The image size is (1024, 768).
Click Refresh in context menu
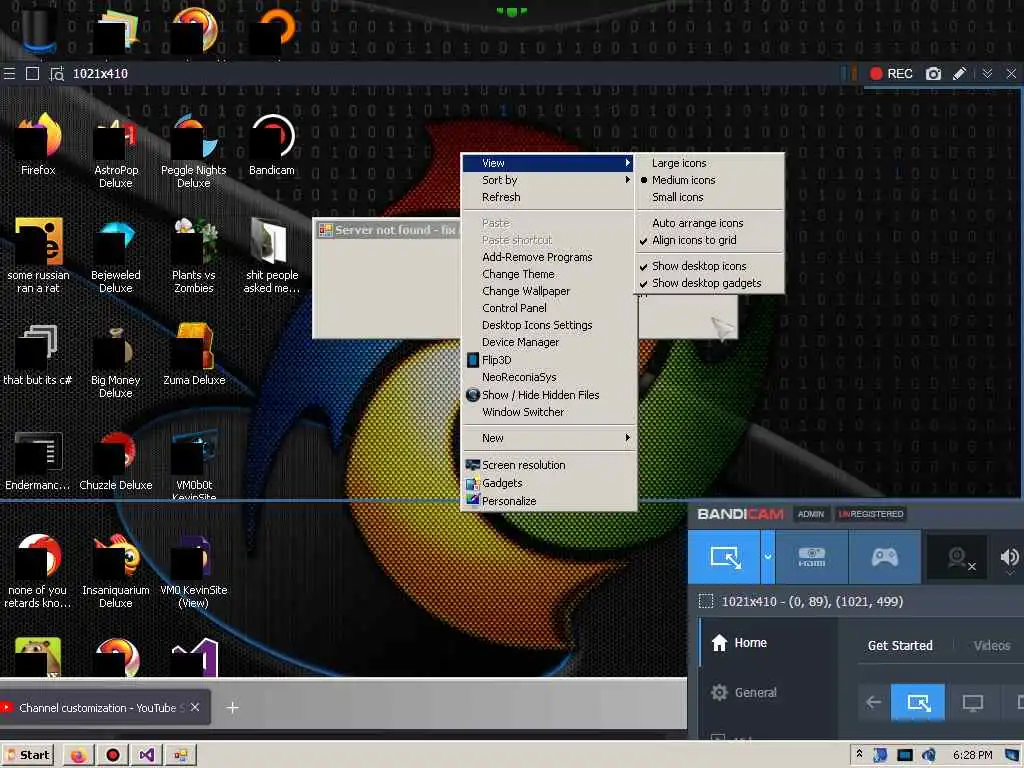point(549,197)
